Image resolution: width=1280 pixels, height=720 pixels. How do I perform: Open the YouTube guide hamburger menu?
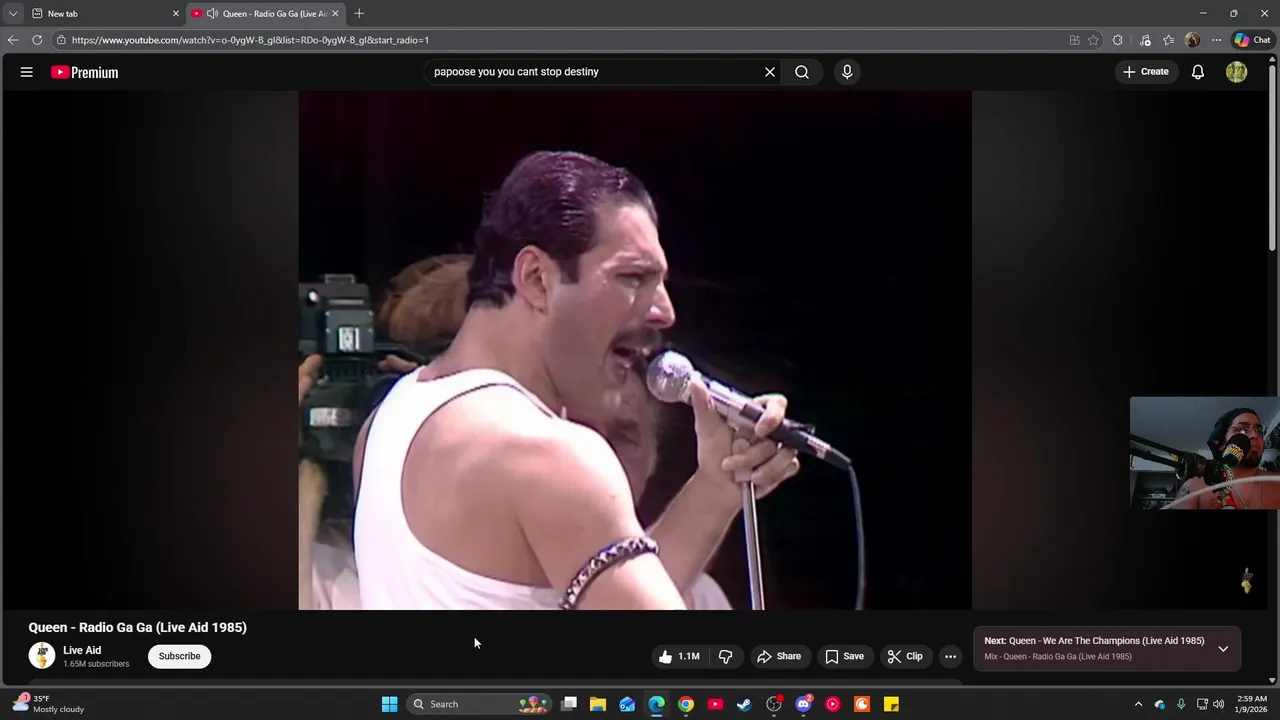pos(27,72)
